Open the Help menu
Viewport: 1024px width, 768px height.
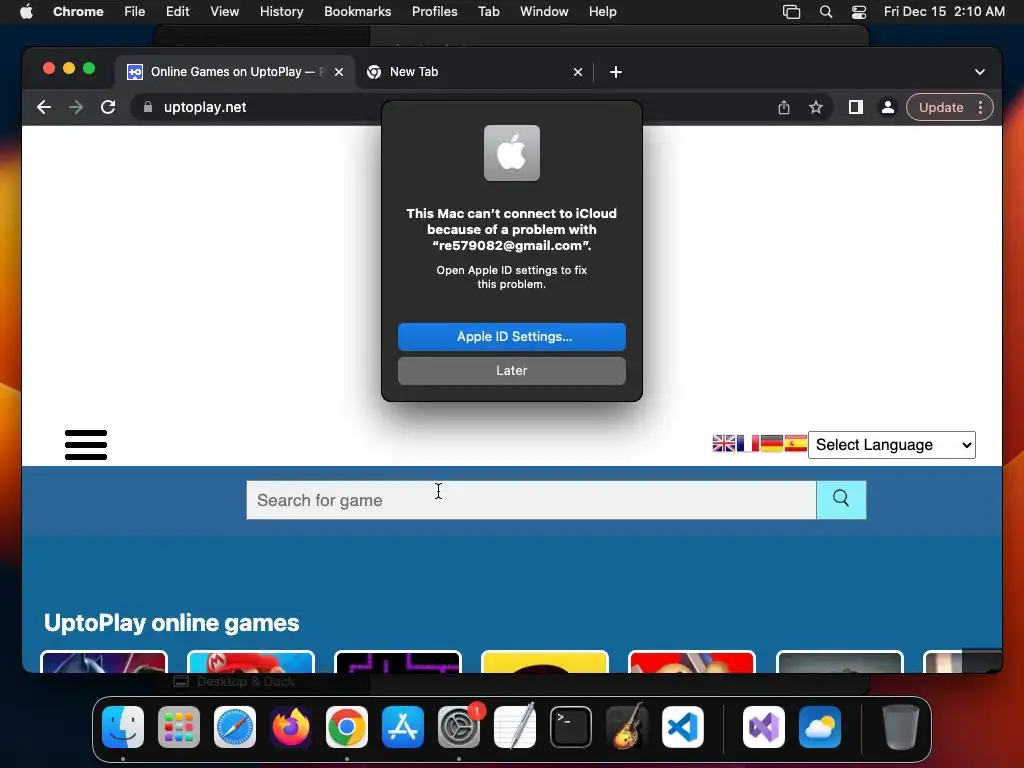602,12
